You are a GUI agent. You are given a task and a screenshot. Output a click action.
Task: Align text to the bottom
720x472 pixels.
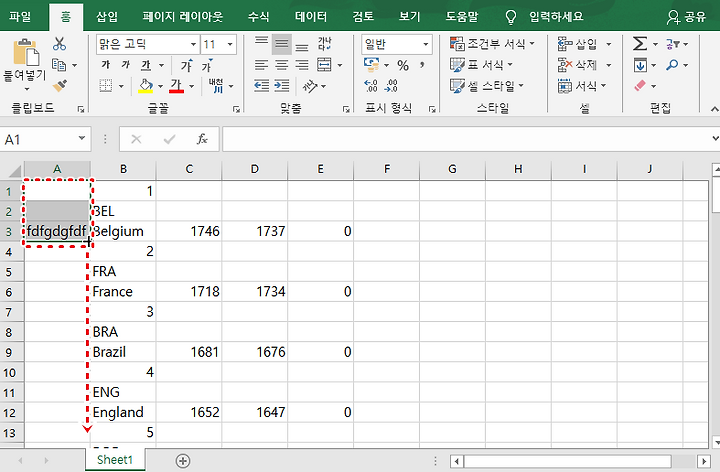tap(302, 46)
